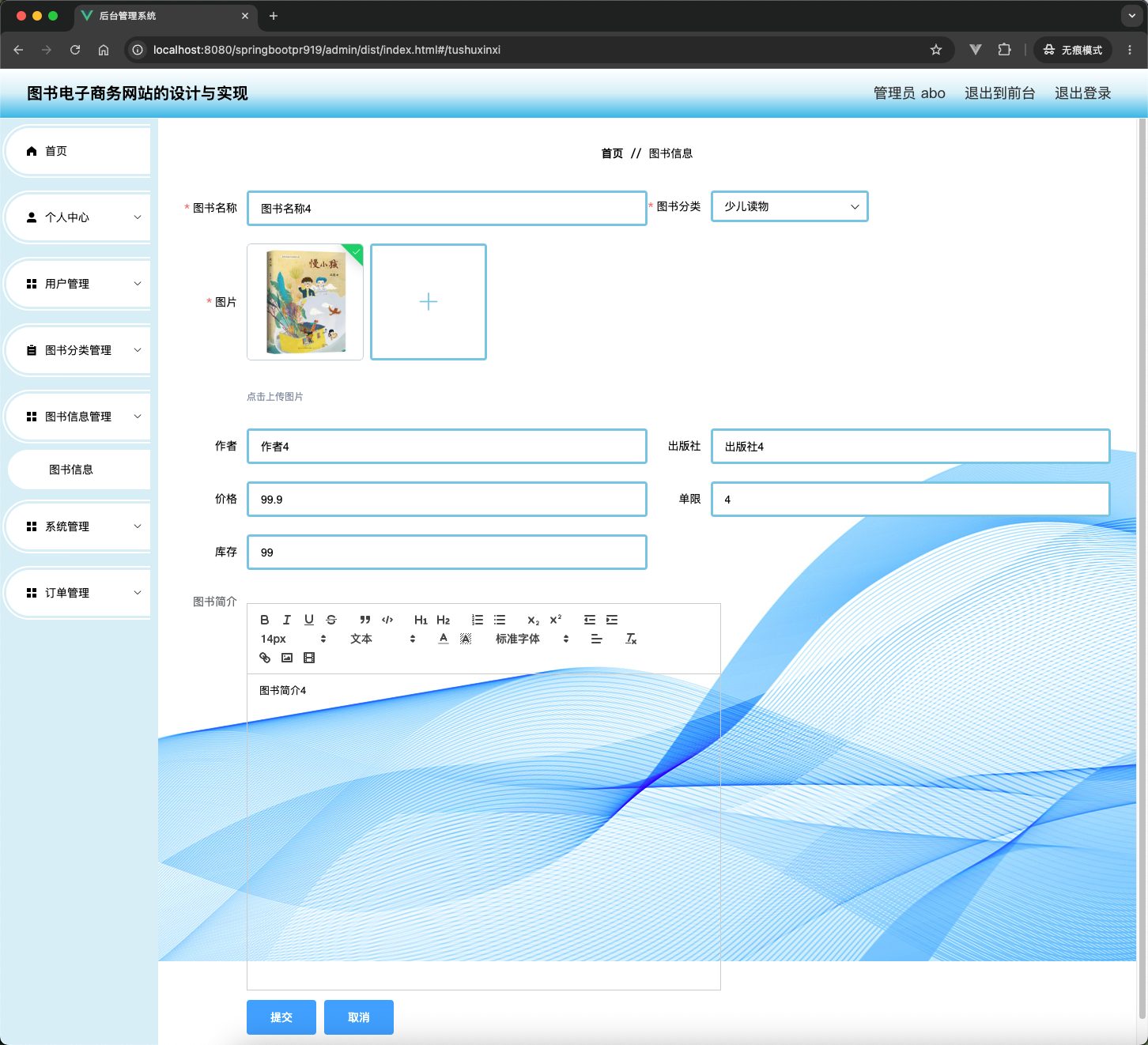1148x1045 pixels.
Task: Go to browser home page
Action: point(104,50)
